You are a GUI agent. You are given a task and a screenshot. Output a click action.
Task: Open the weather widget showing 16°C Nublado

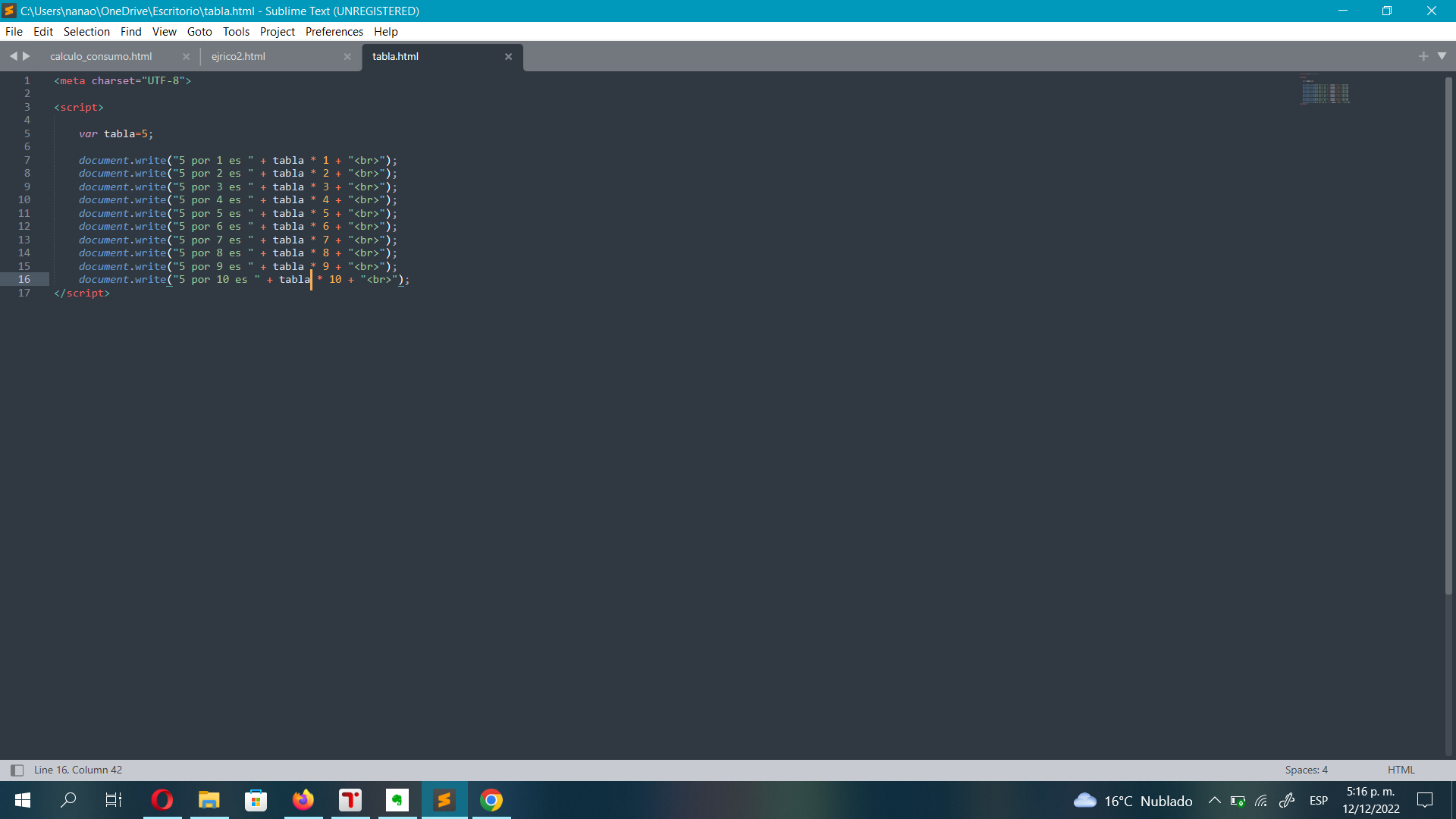click(1133, 801)
